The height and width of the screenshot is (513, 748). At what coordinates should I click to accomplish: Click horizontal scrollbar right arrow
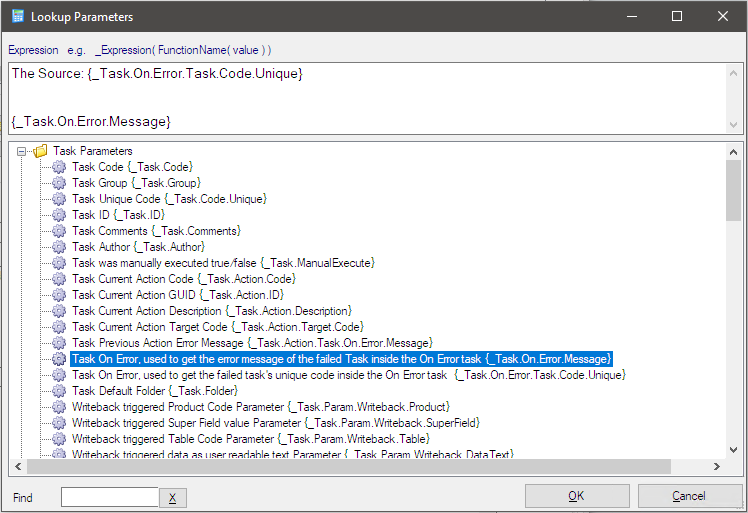[x=717, y=466]
